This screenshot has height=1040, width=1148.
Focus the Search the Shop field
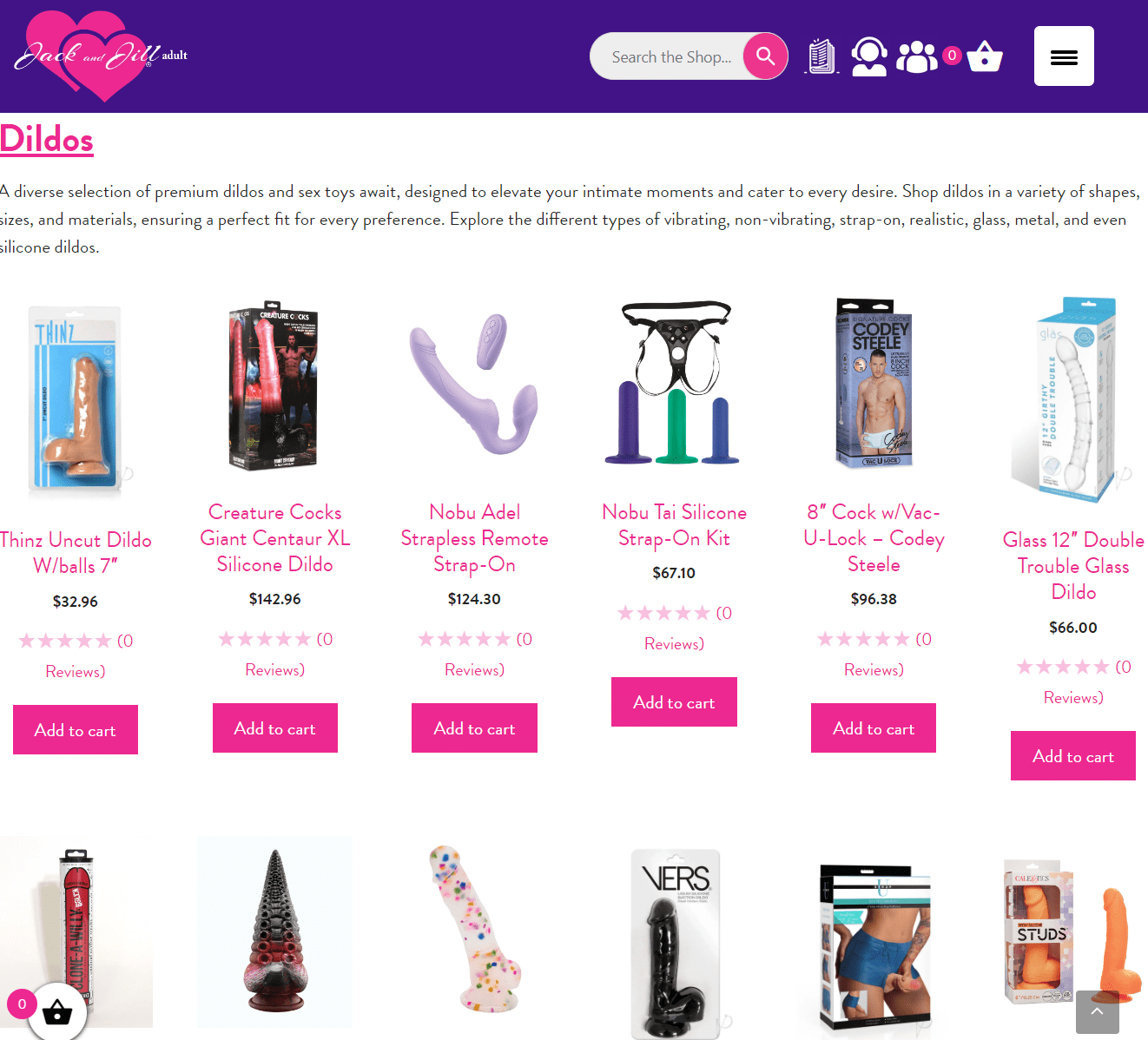(670, 56)
